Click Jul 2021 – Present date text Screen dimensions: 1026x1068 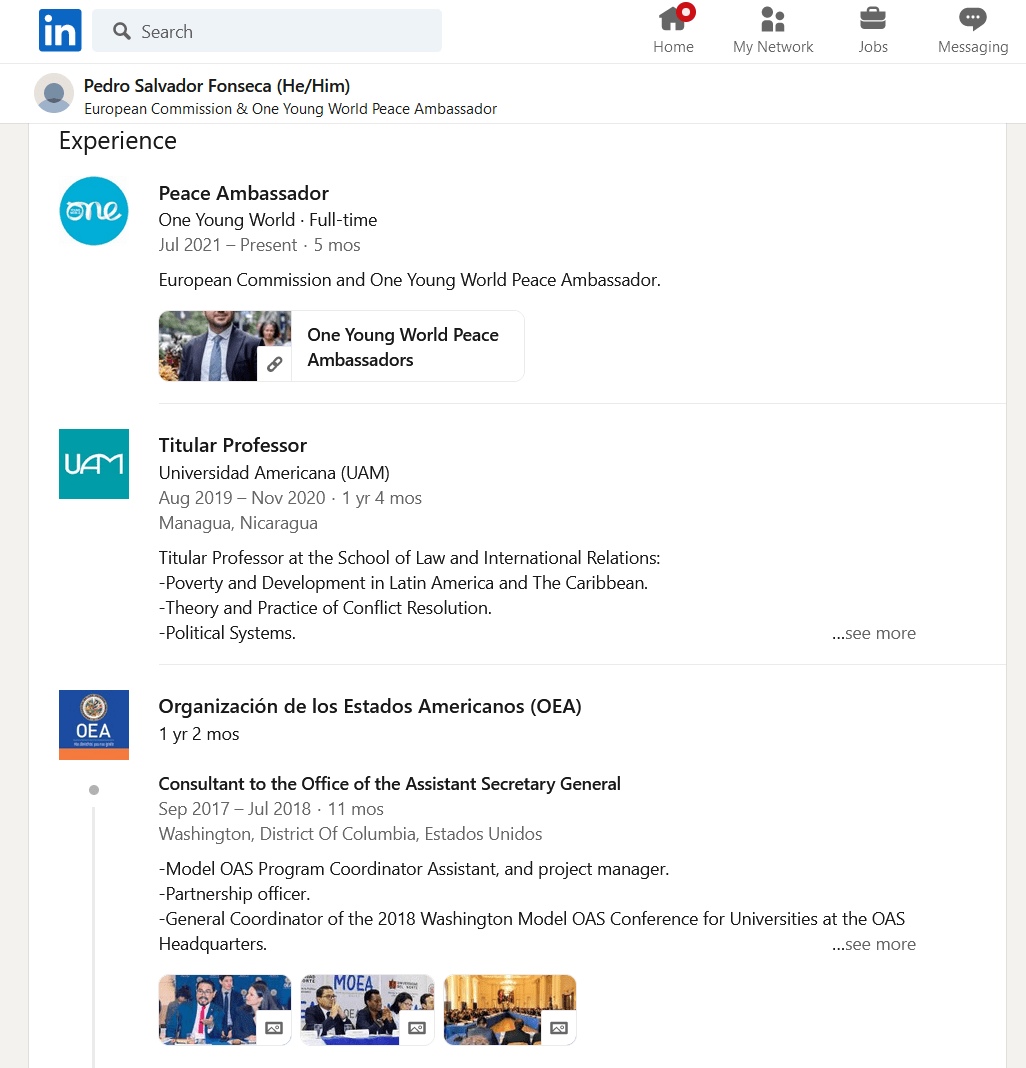228,245
